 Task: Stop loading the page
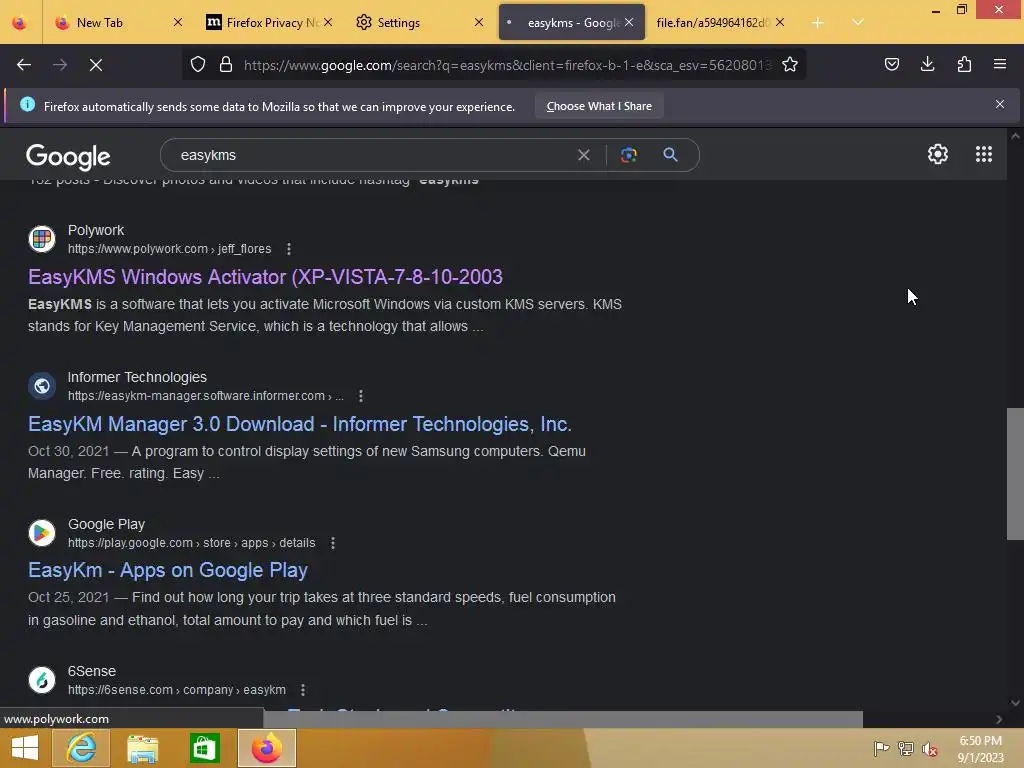(x=96, y=65)
